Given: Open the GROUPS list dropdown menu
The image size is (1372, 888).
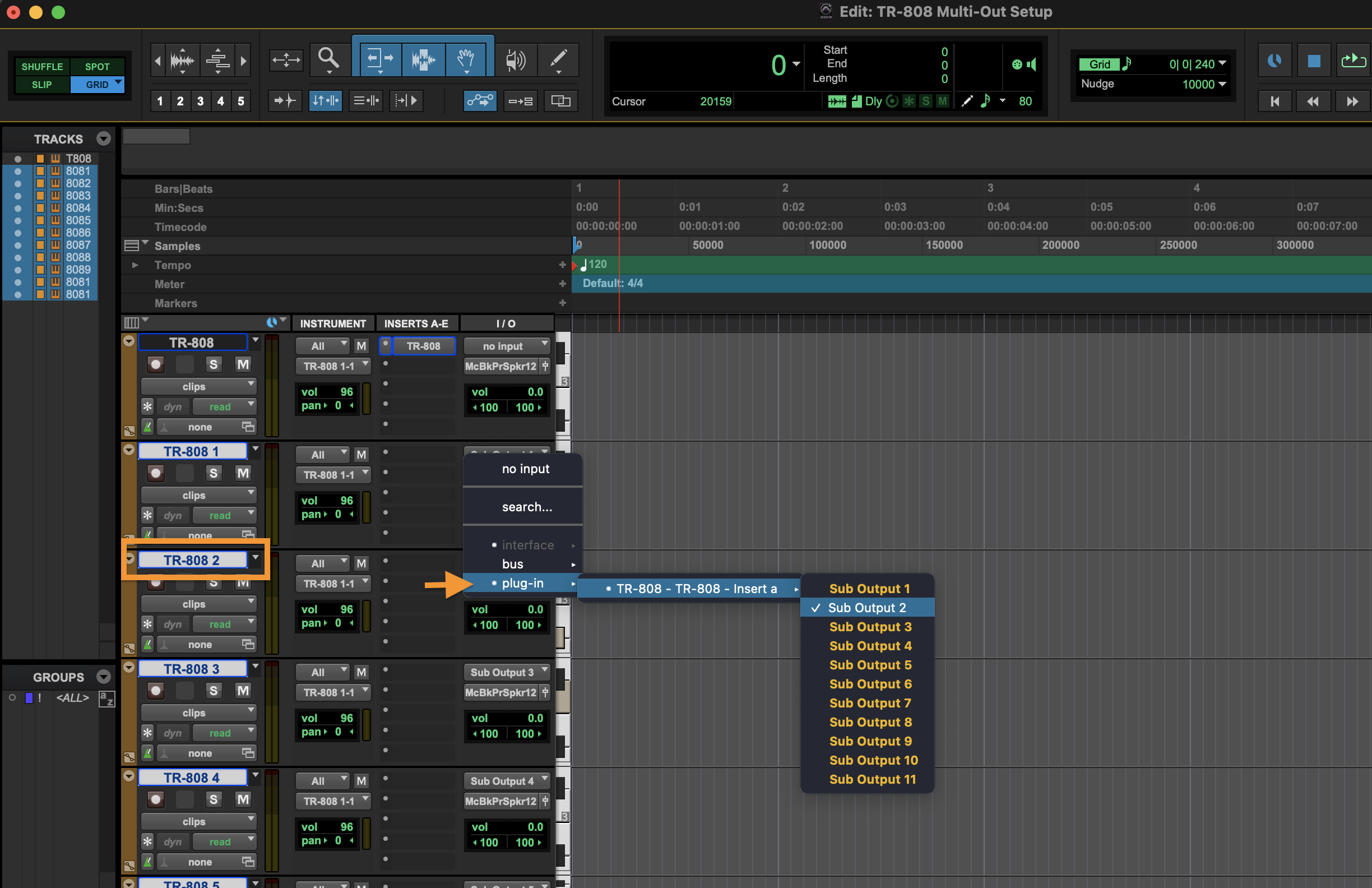Looking at the screenshot, I should (104, 677).
